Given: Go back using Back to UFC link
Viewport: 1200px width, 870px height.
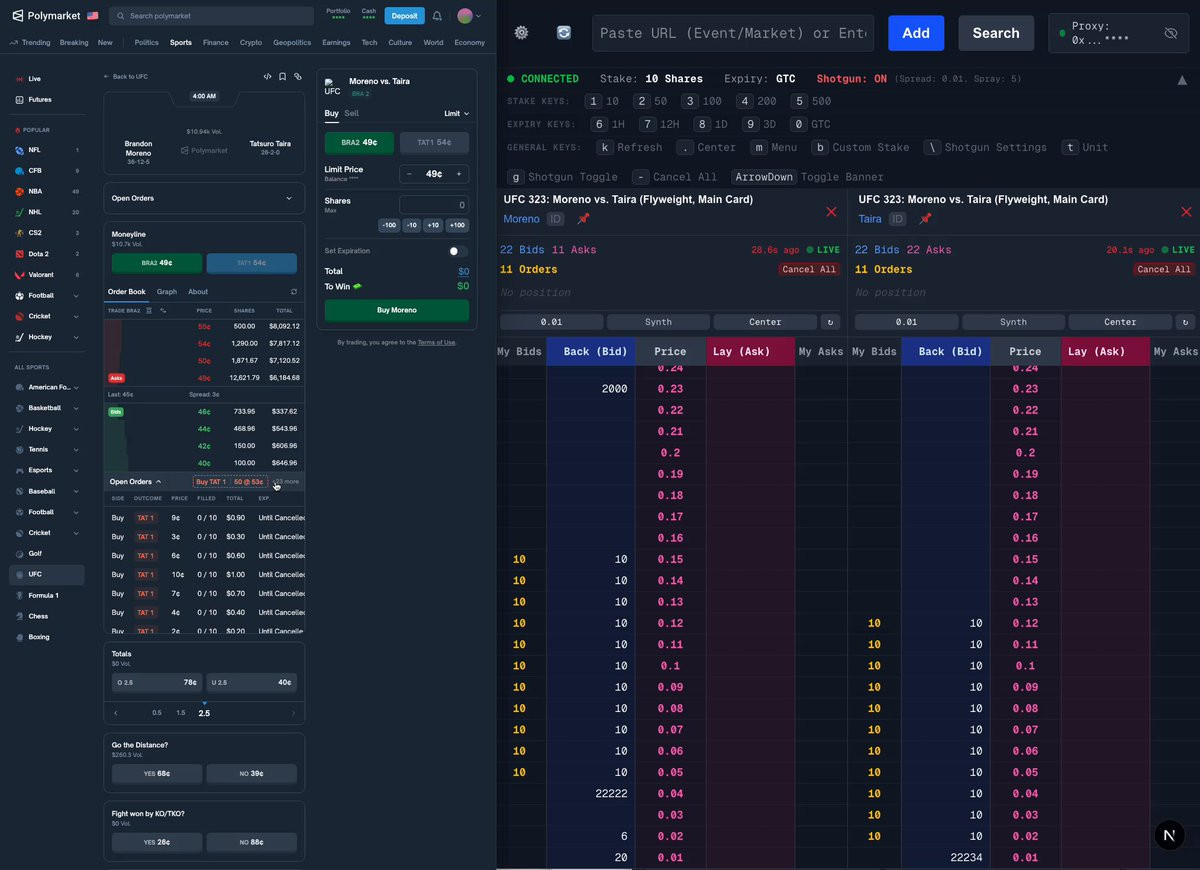Looking at the screenshot, I should pos(126,76).
